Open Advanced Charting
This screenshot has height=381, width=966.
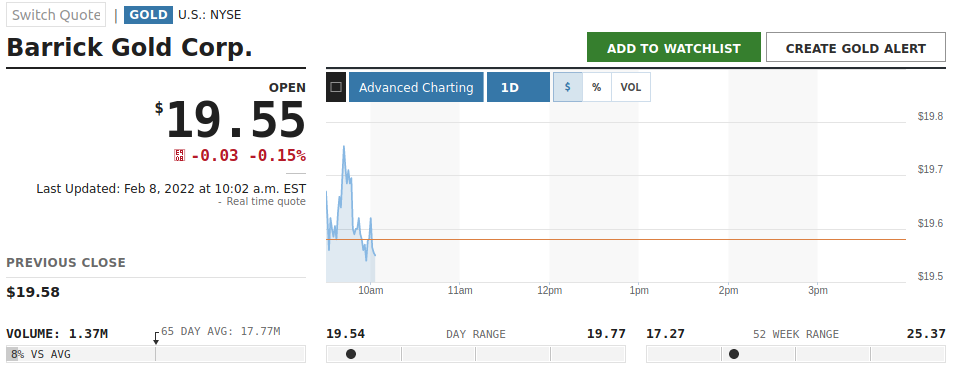pos(416,87)
